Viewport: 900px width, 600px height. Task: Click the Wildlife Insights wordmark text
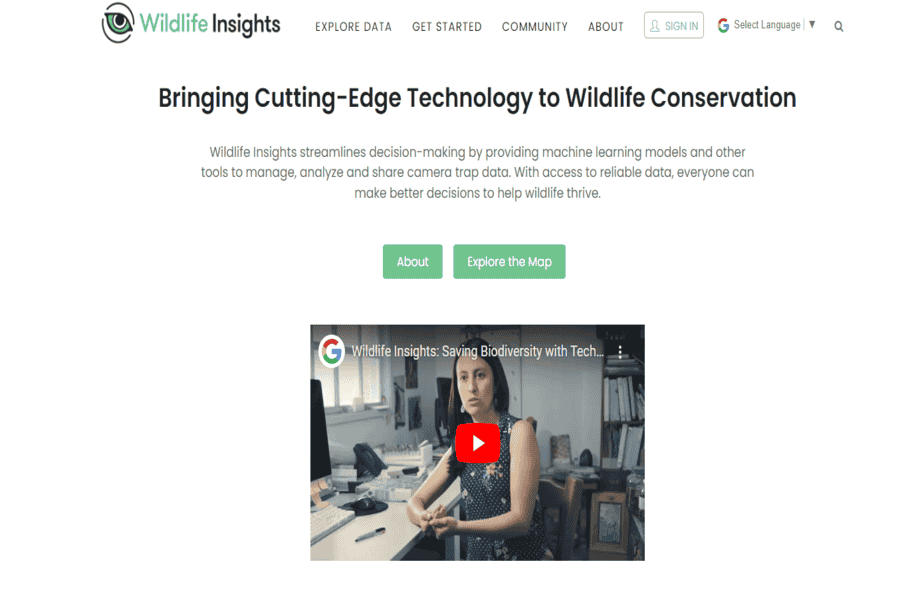pos(210,24)
